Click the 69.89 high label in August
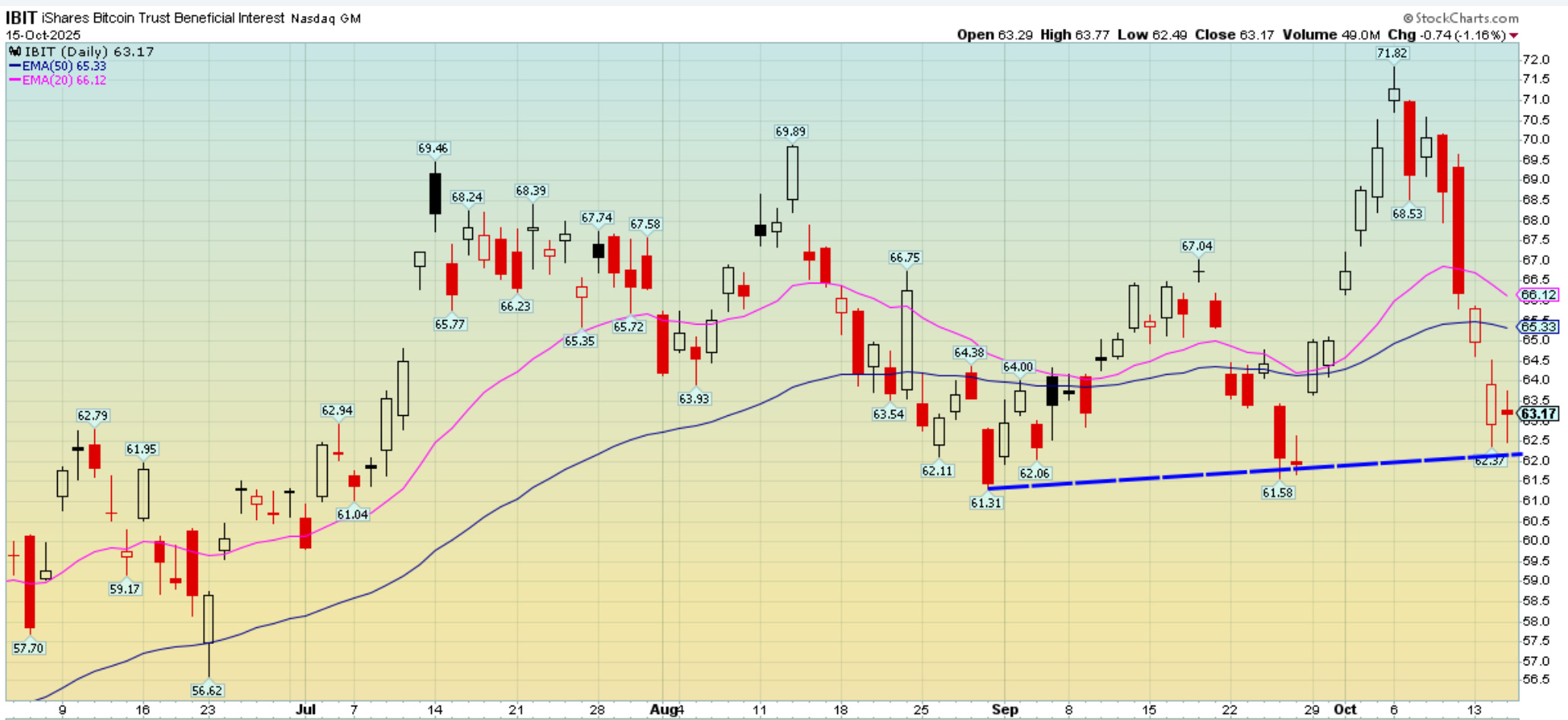Image resolution: width=1568 pixels, height=720 pixels. click(x=791, y=132)
